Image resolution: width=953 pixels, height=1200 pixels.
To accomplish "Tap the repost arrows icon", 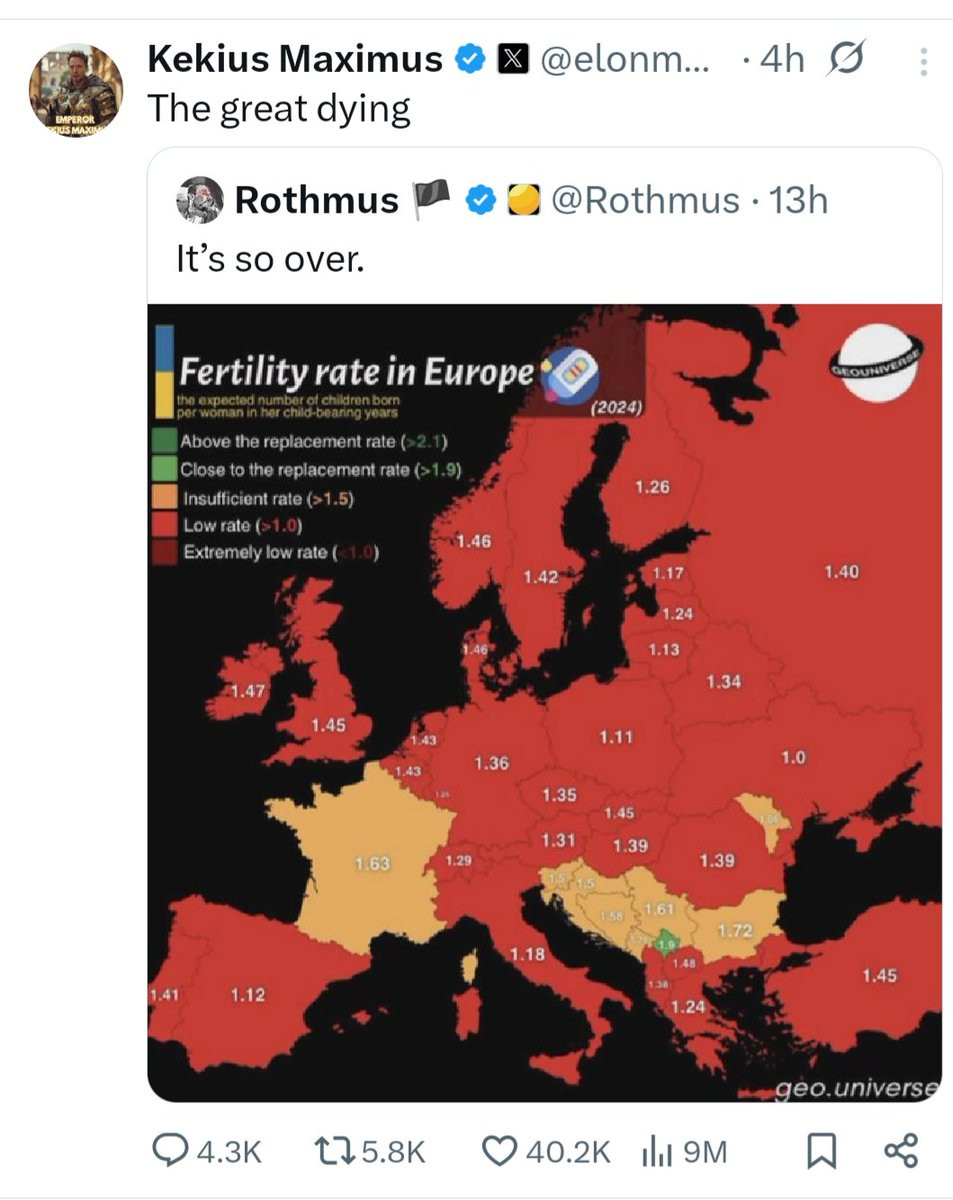I will [x=334, y=1152].
